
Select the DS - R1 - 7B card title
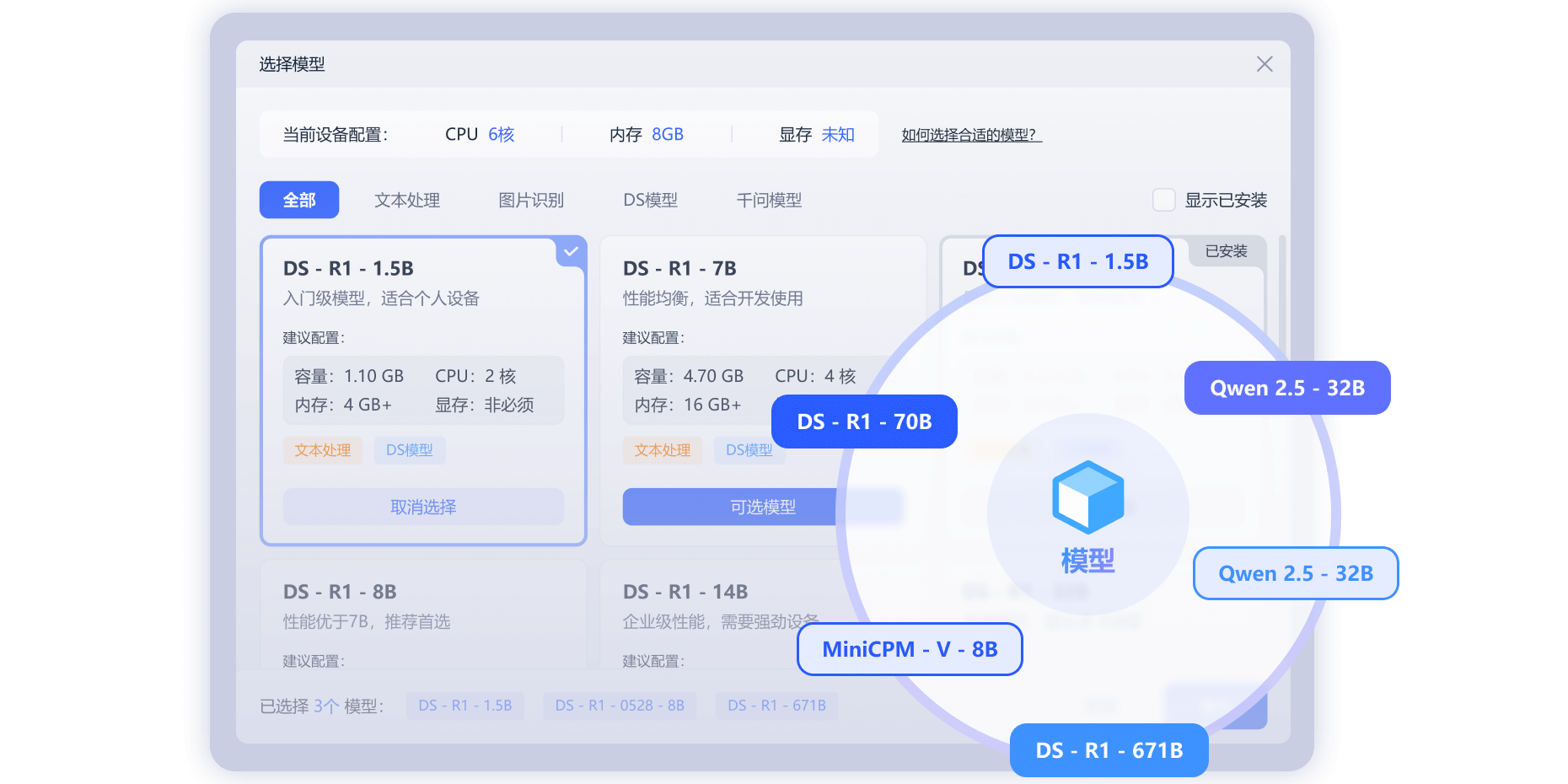coord(679,268)
